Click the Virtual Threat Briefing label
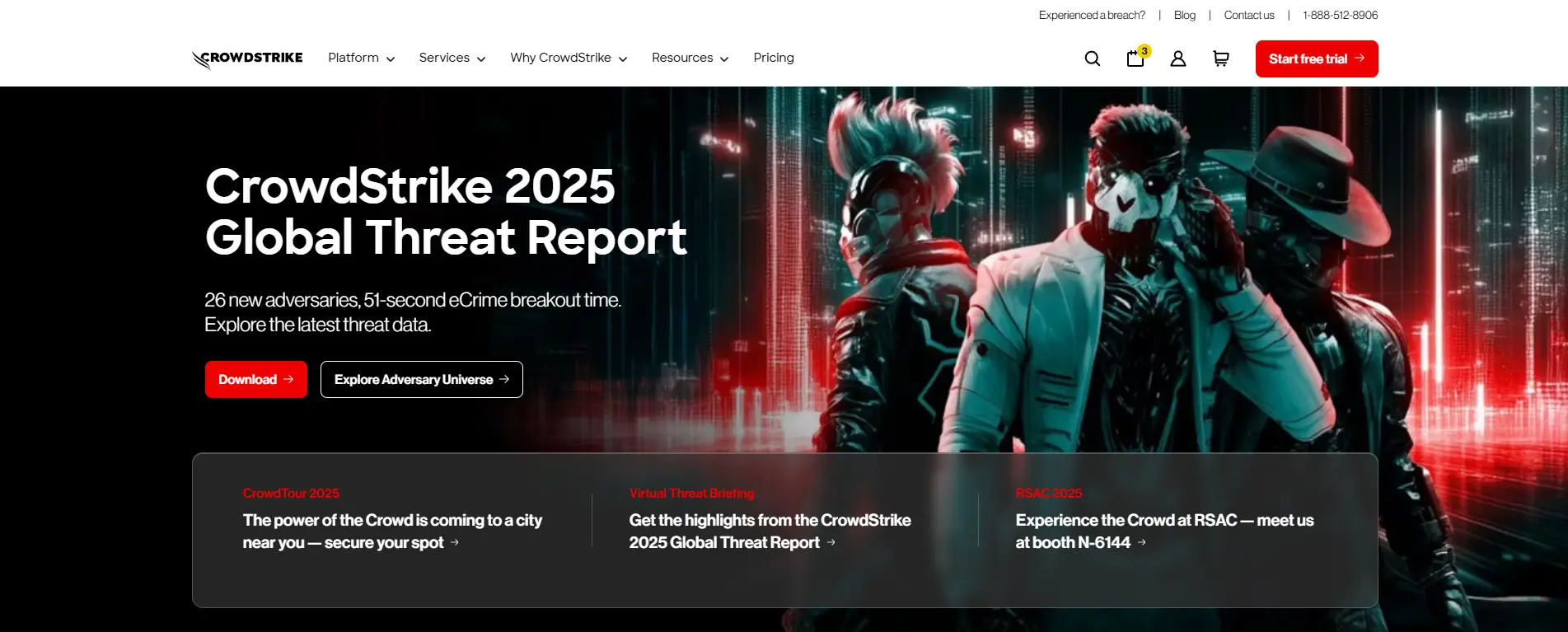 coord(691,493)
